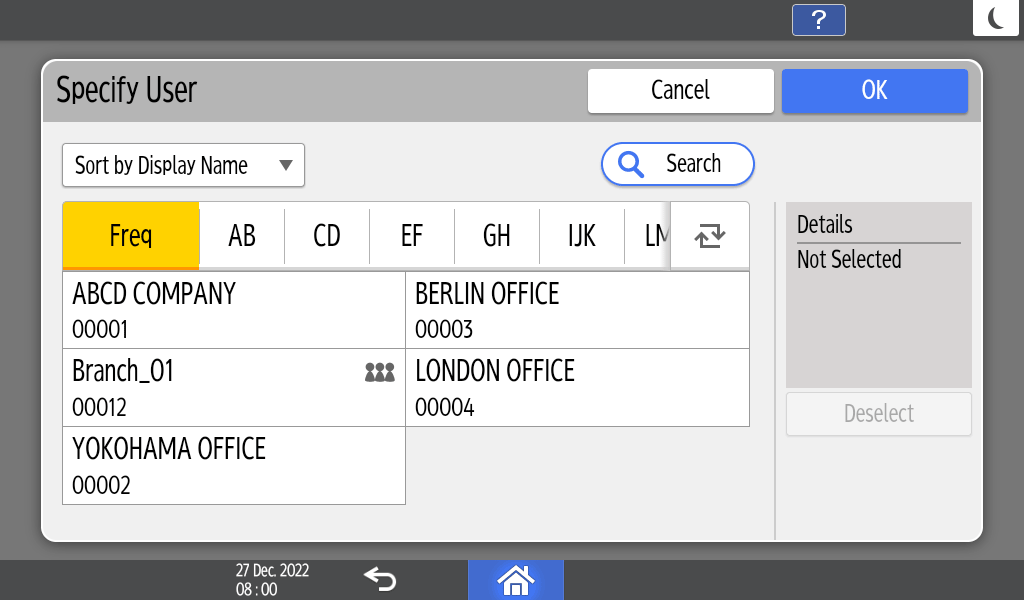Confirm with the OK button
This screenshot has width=1024, height=600.
(x=874, y=90)
